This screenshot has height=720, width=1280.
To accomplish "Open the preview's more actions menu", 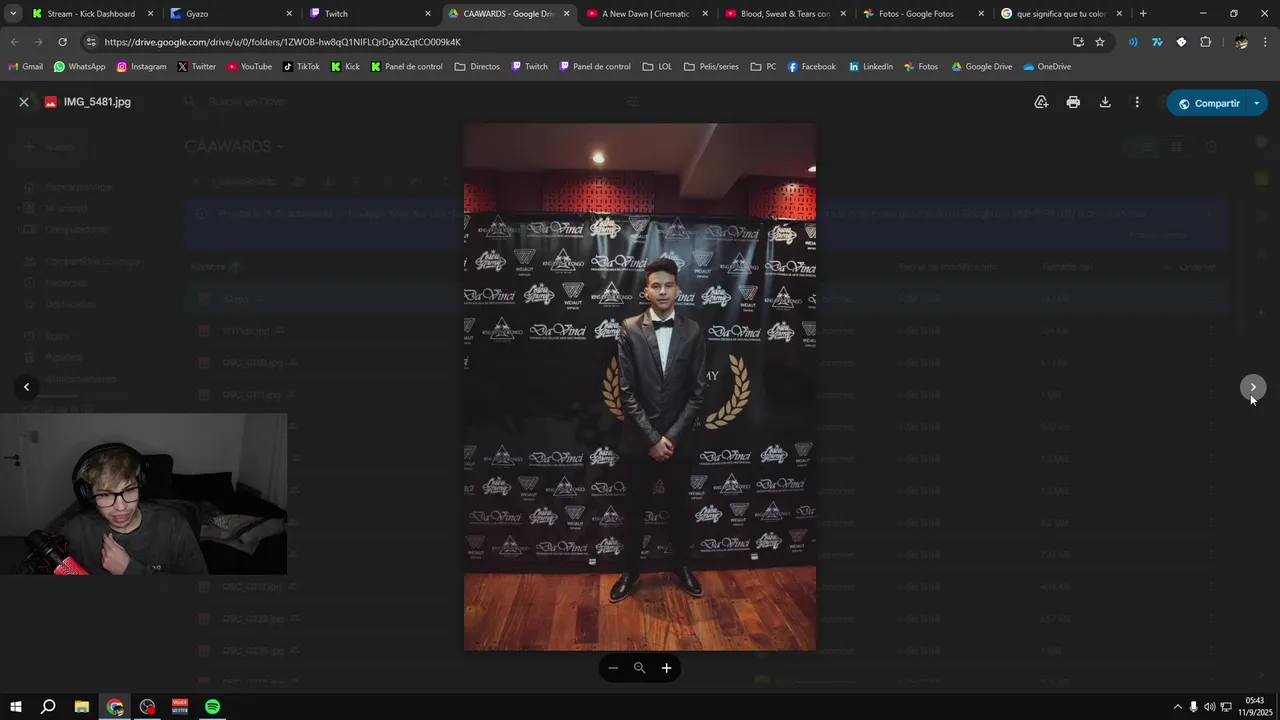I will pos(1137,102).
